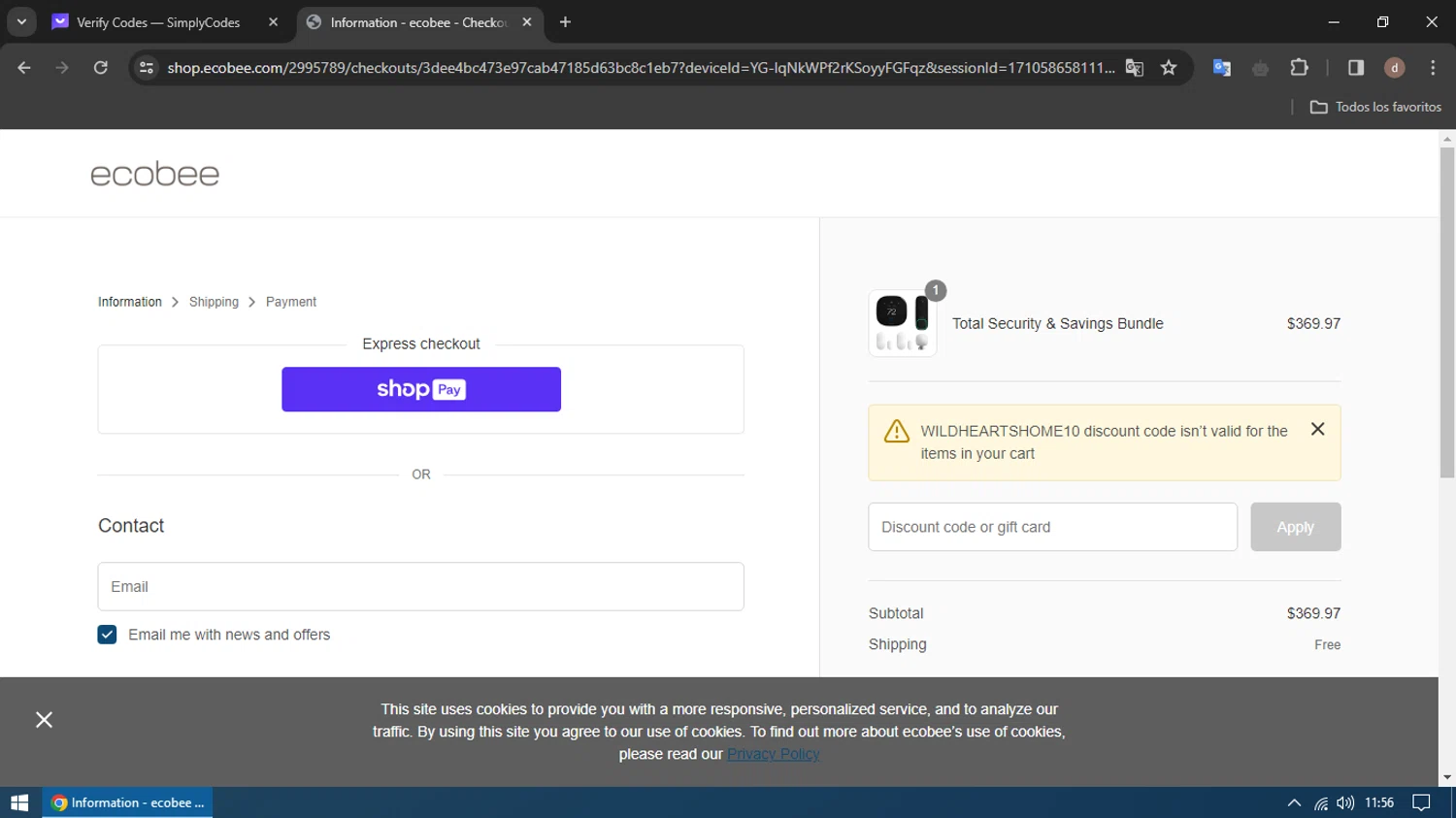Dismiss the WILDHEARTSHOME10 invalid code warning
This screenshot has height=818, width=1456.
pyautogui.click(x=1317, y=429)
